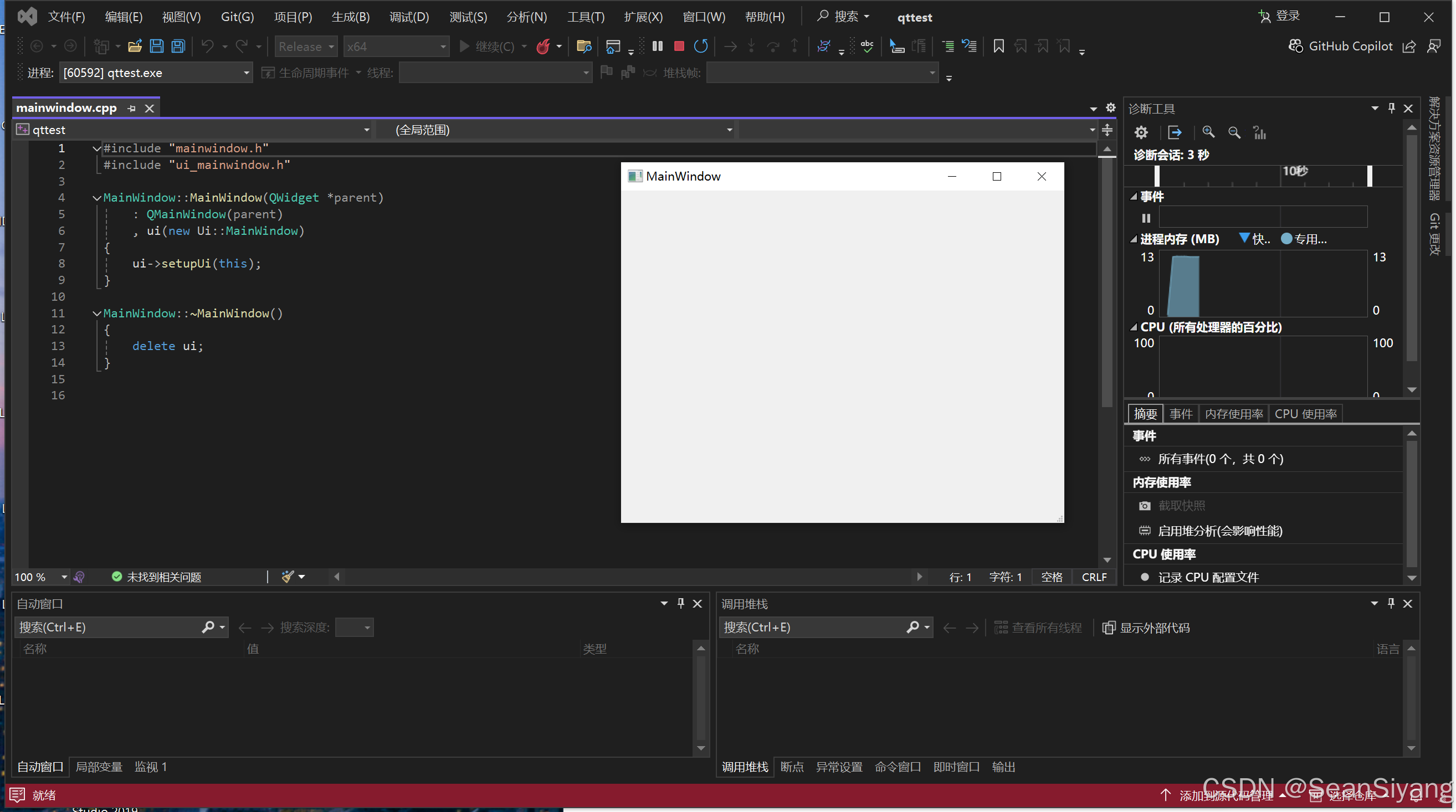Pause the debugging session
The image size is (1456, 812).
click(x=657, y=47)
